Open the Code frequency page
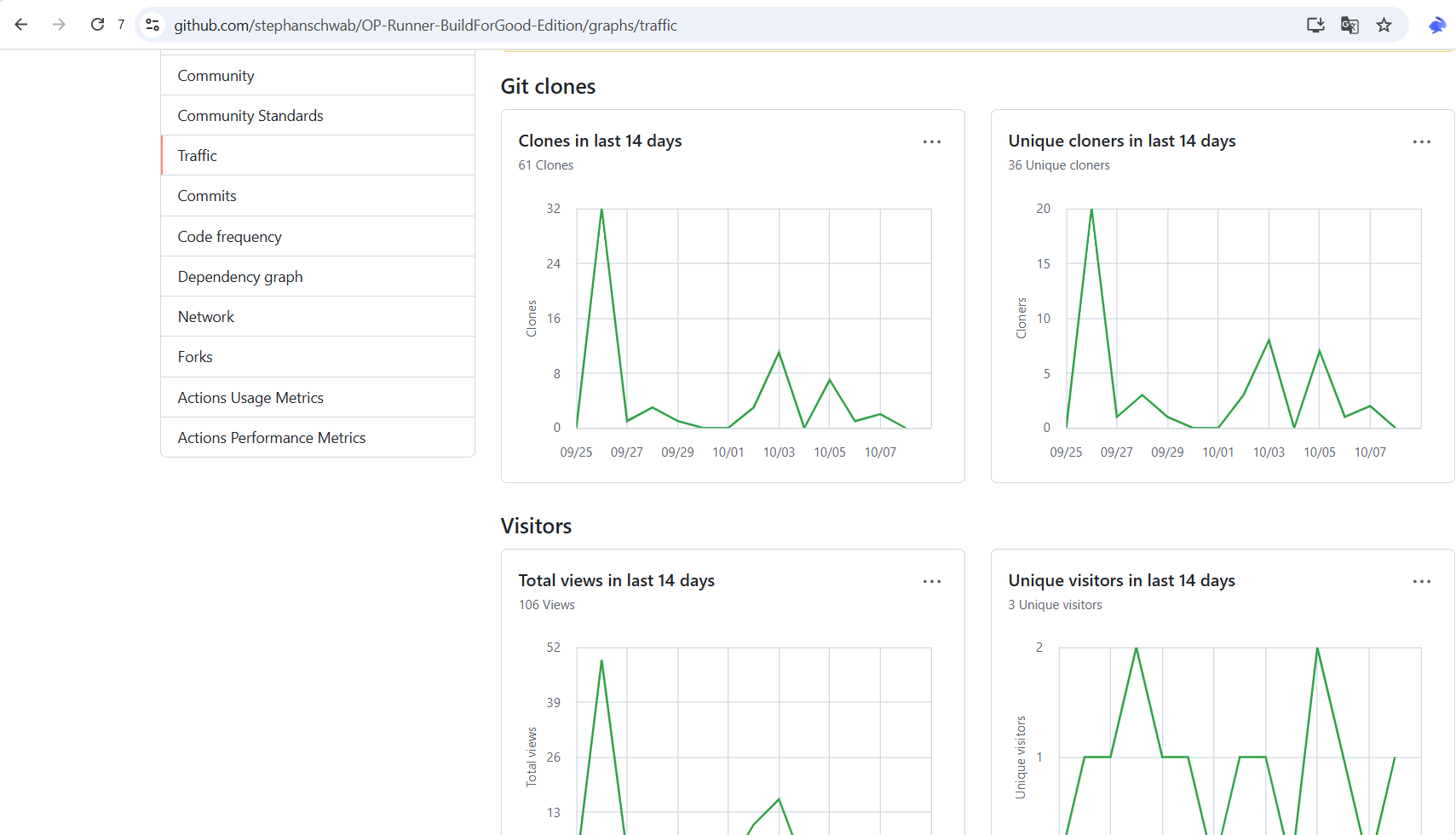1456x835 pixels. (x=229, y=237)
